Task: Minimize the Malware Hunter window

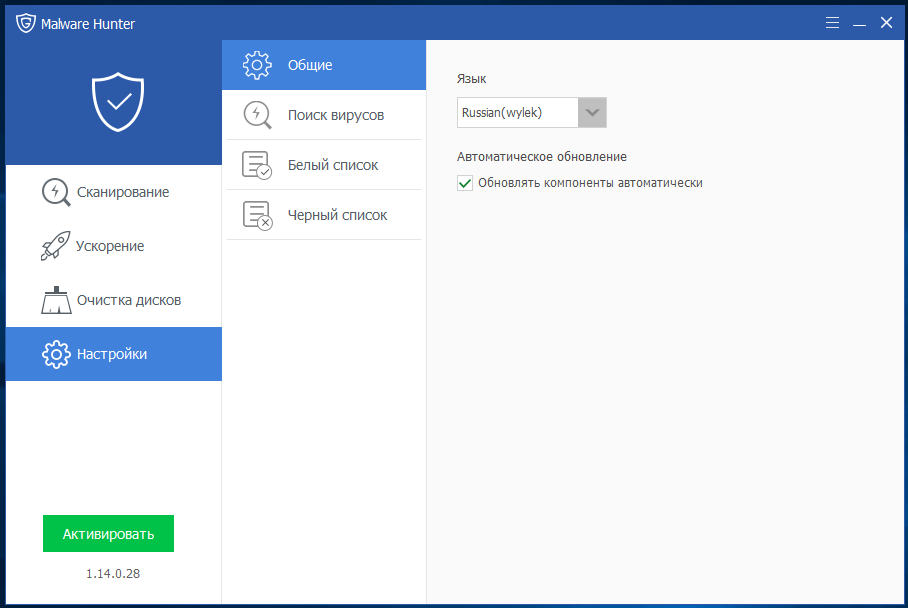Action: [859, 23]
